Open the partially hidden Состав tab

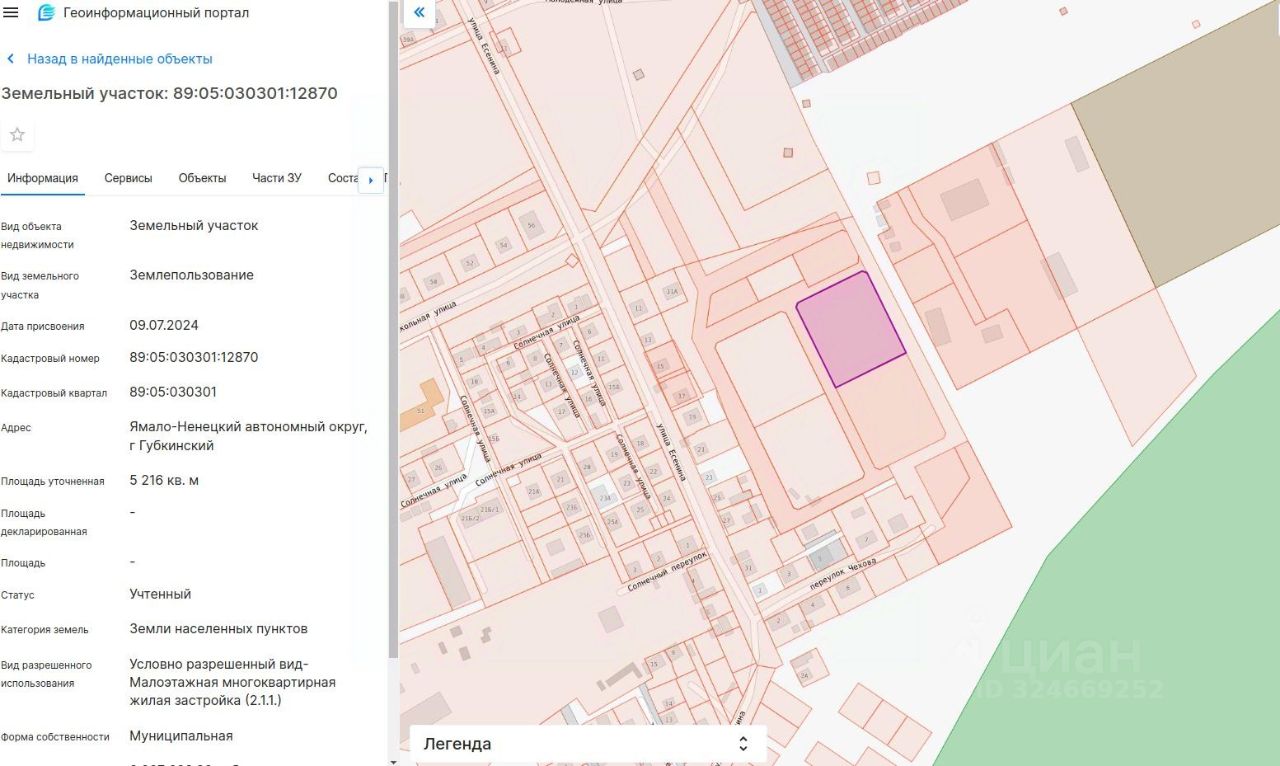[x=343, y=178]
